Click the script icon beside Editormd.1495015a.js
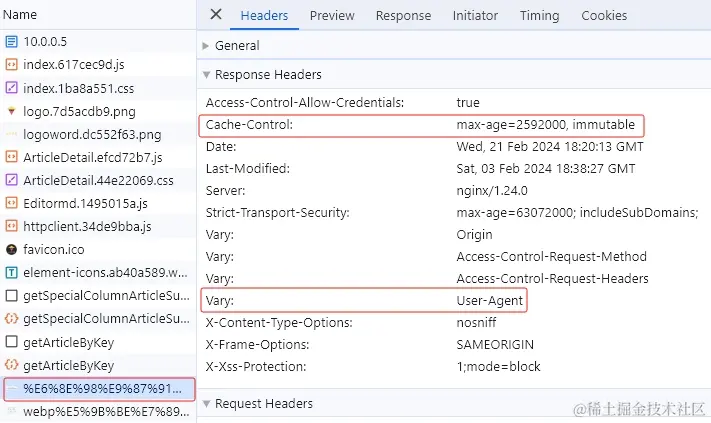Viewport: 711px width, 423px height. 12,203
